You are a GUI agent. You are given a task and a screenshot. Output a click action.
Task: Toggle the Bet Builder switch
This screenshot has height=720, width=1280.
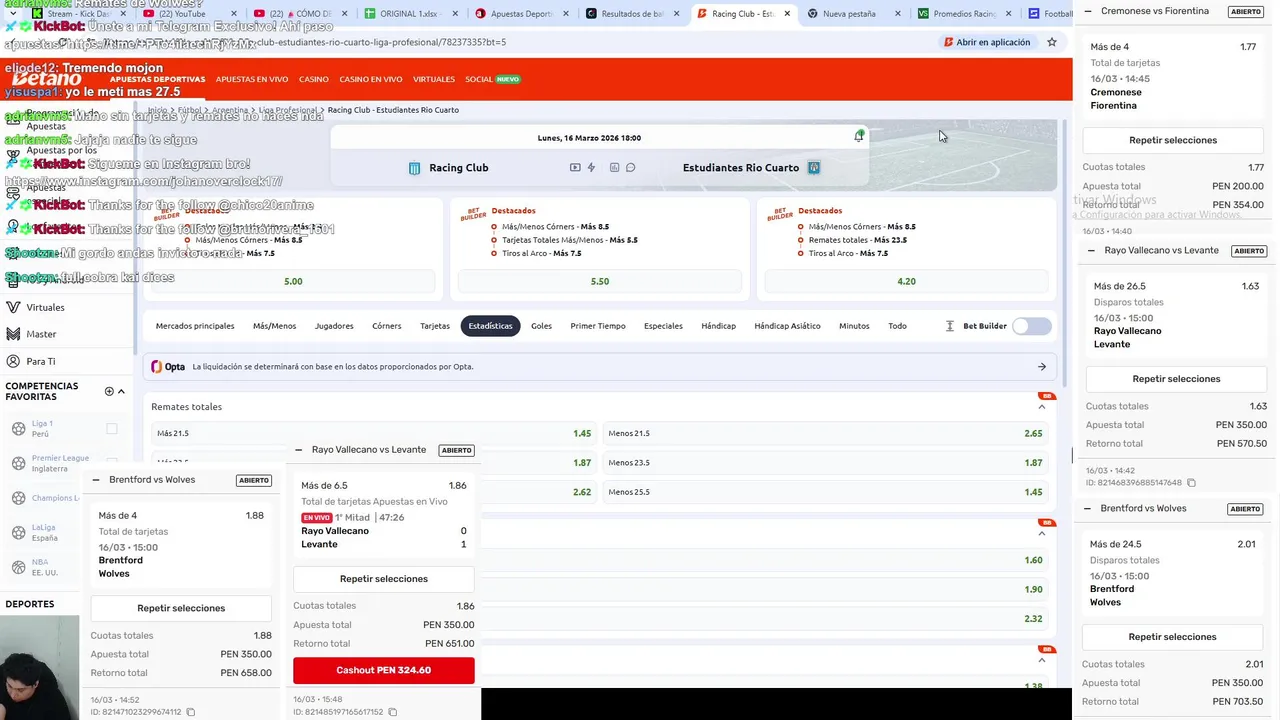click(x=1032, y=326)
